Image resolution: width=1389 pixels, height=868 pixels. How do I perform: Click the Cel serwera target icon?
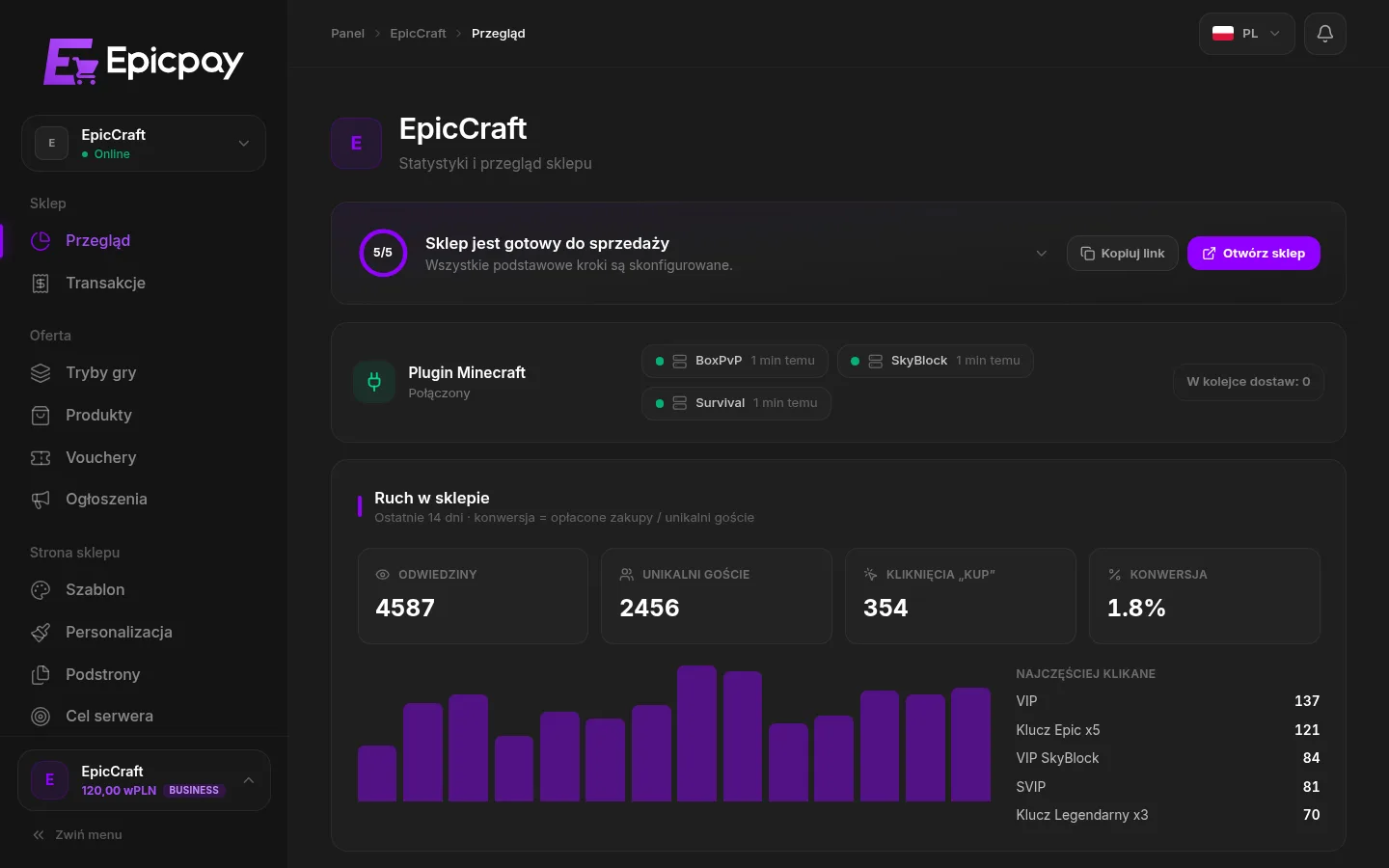[41, 717]
